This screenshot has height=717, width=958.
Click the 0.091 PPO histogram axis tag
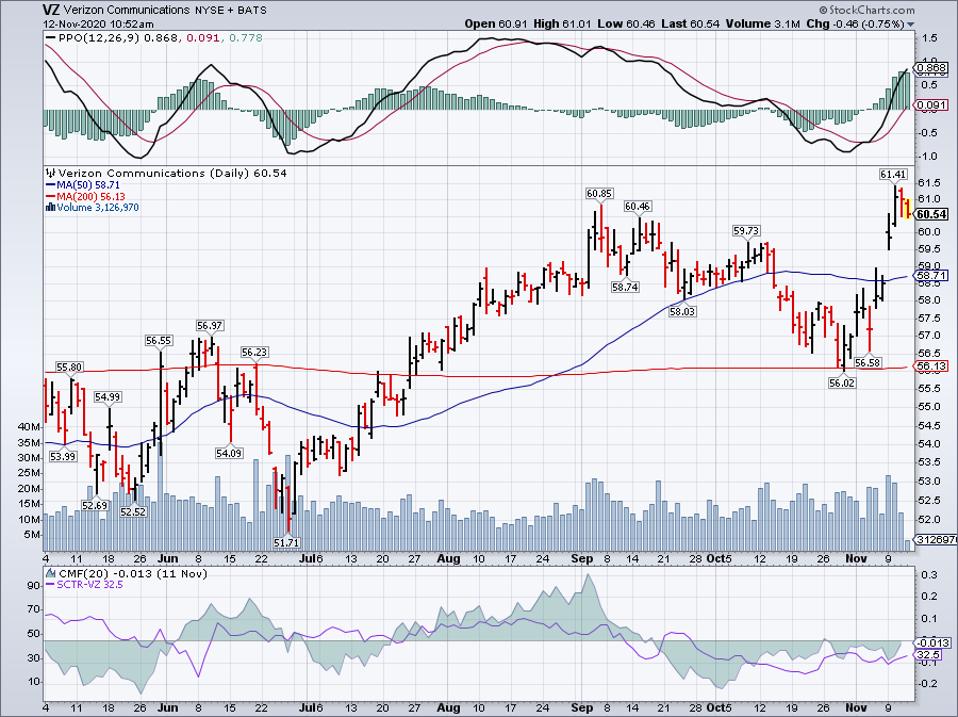[x=931, y=105]
